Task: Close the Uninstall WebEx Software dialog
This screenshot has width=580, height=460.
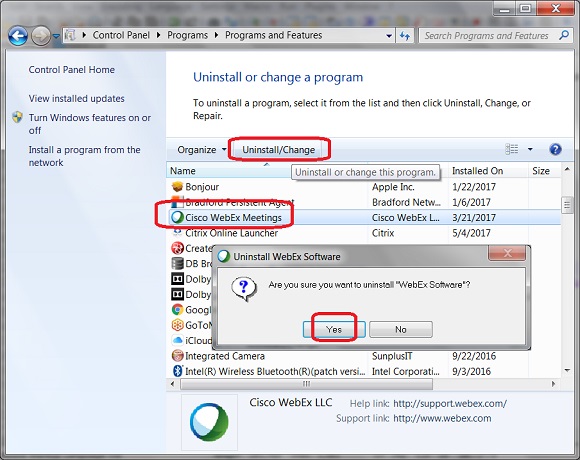Action: point(507,253)
